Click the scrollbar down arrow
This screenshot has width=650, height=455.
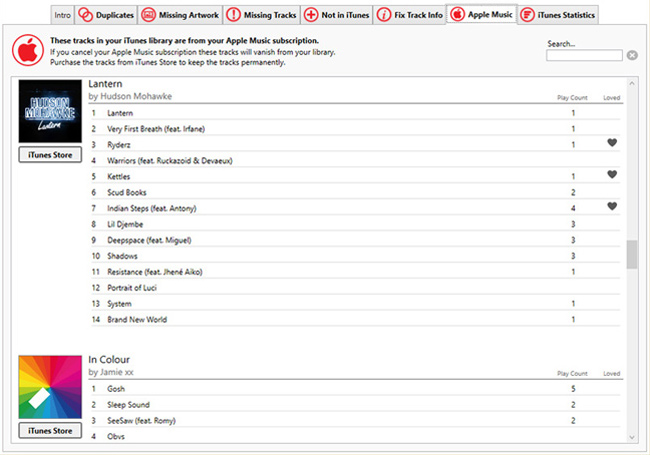click(632, 437)
